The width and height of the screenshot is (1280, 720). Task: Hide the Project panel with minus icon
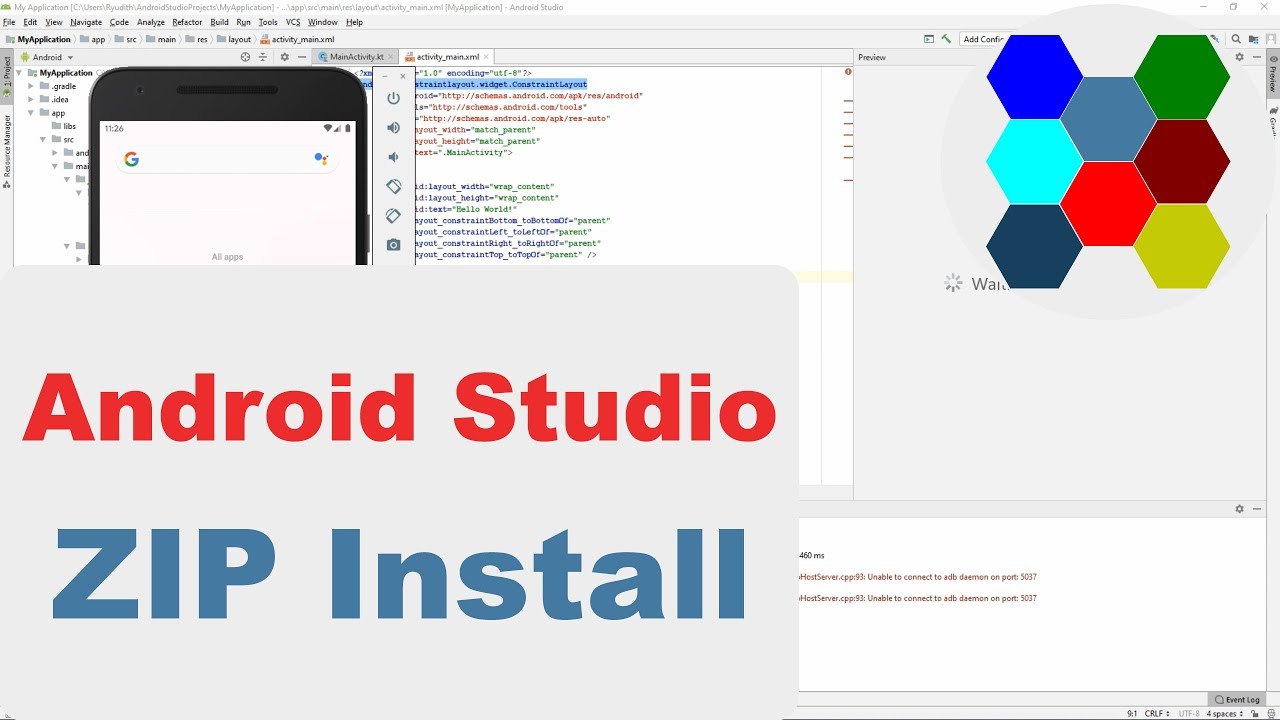click(301, 57)
